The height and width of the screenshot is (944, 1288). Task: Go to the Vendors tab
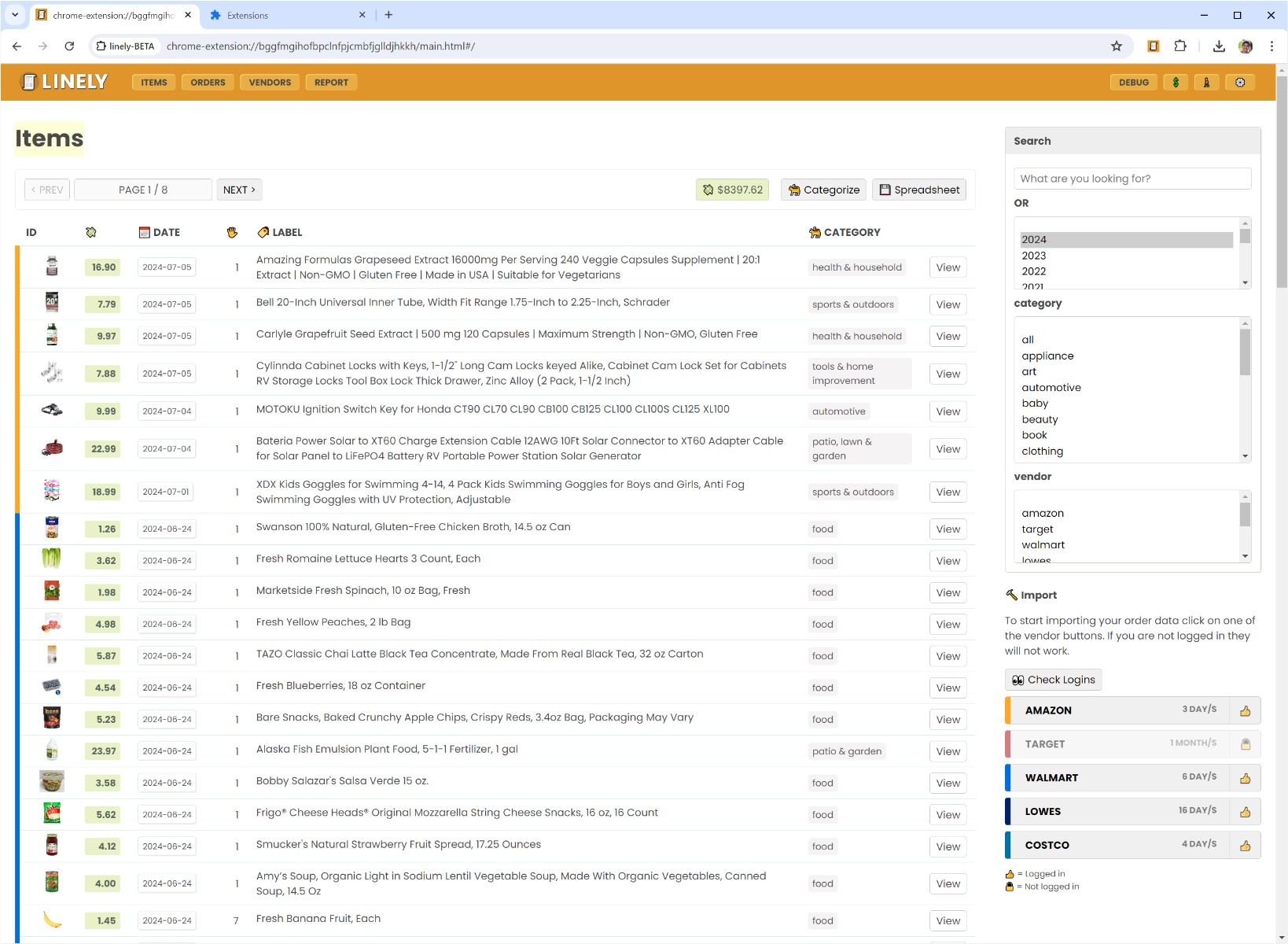[x=270, y=83]
